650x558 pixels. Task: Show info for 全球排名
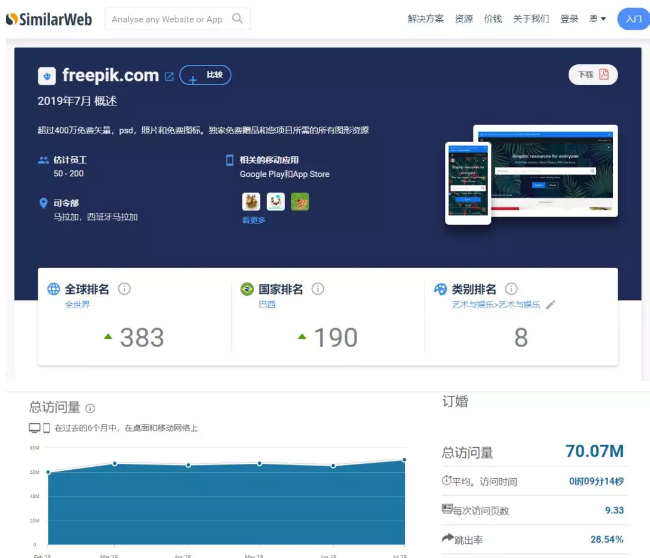click(124, 289)
